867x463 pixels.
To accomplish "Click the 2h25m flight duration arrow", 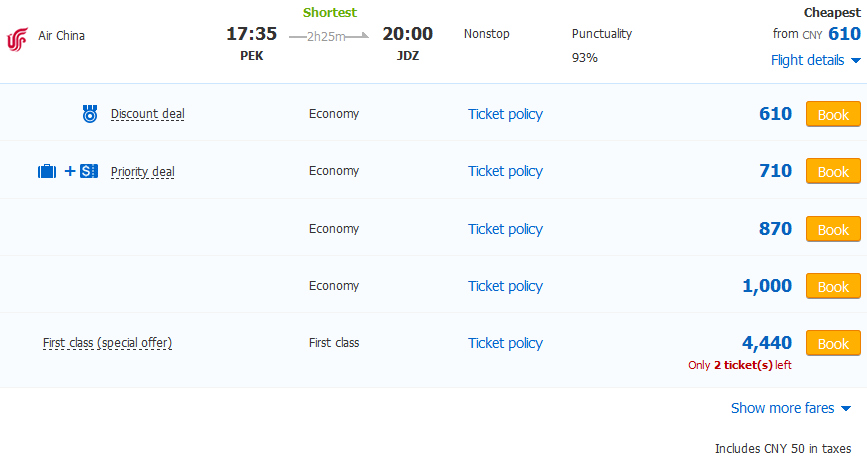I will coord(328,36).
